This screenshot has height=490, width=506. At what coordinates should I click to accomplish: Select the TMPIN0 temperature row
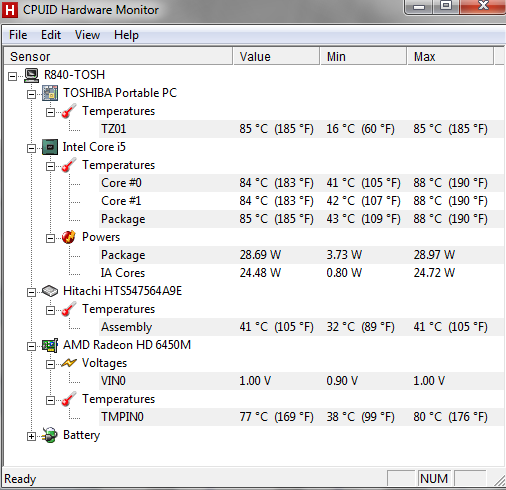point(301,417)
